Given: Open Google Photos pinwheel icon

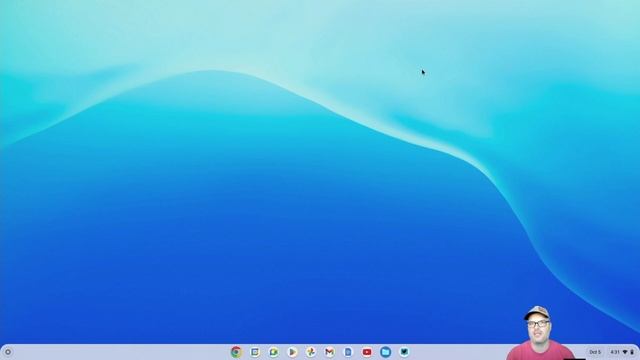Looking at the screenshot, I should click(311, 352).
